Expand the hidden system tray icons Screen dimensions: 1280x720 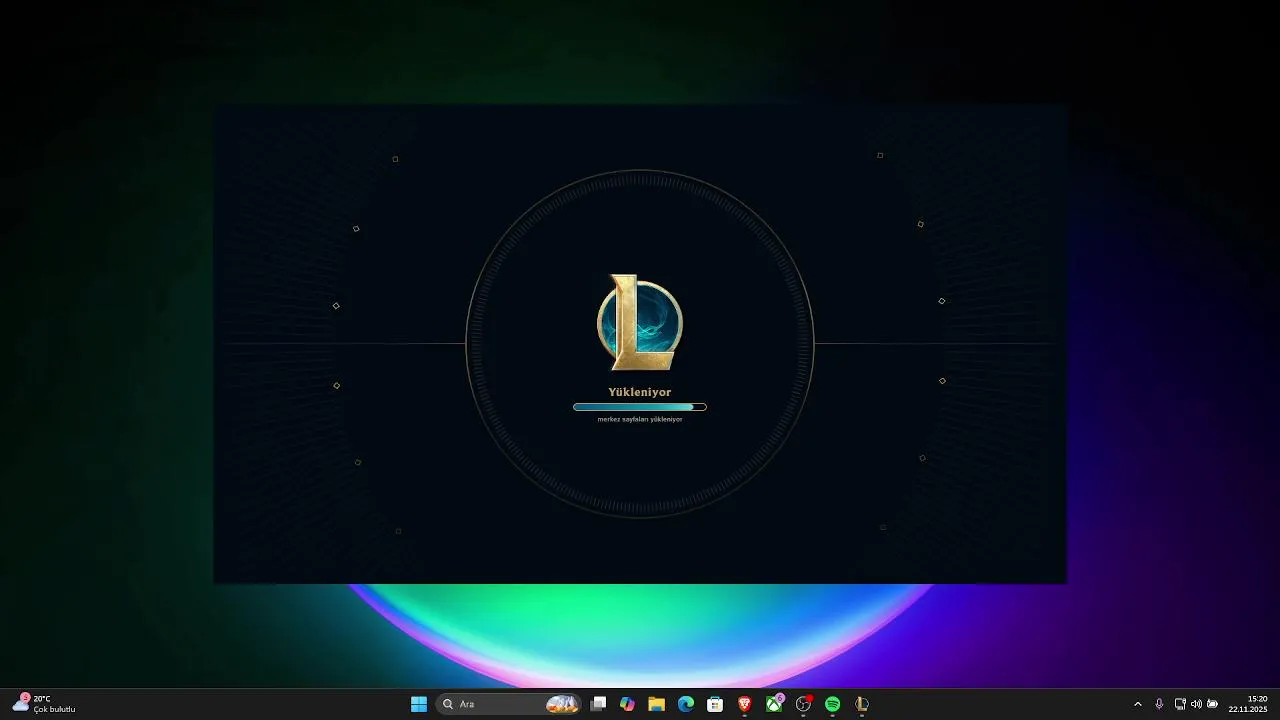1137,704
